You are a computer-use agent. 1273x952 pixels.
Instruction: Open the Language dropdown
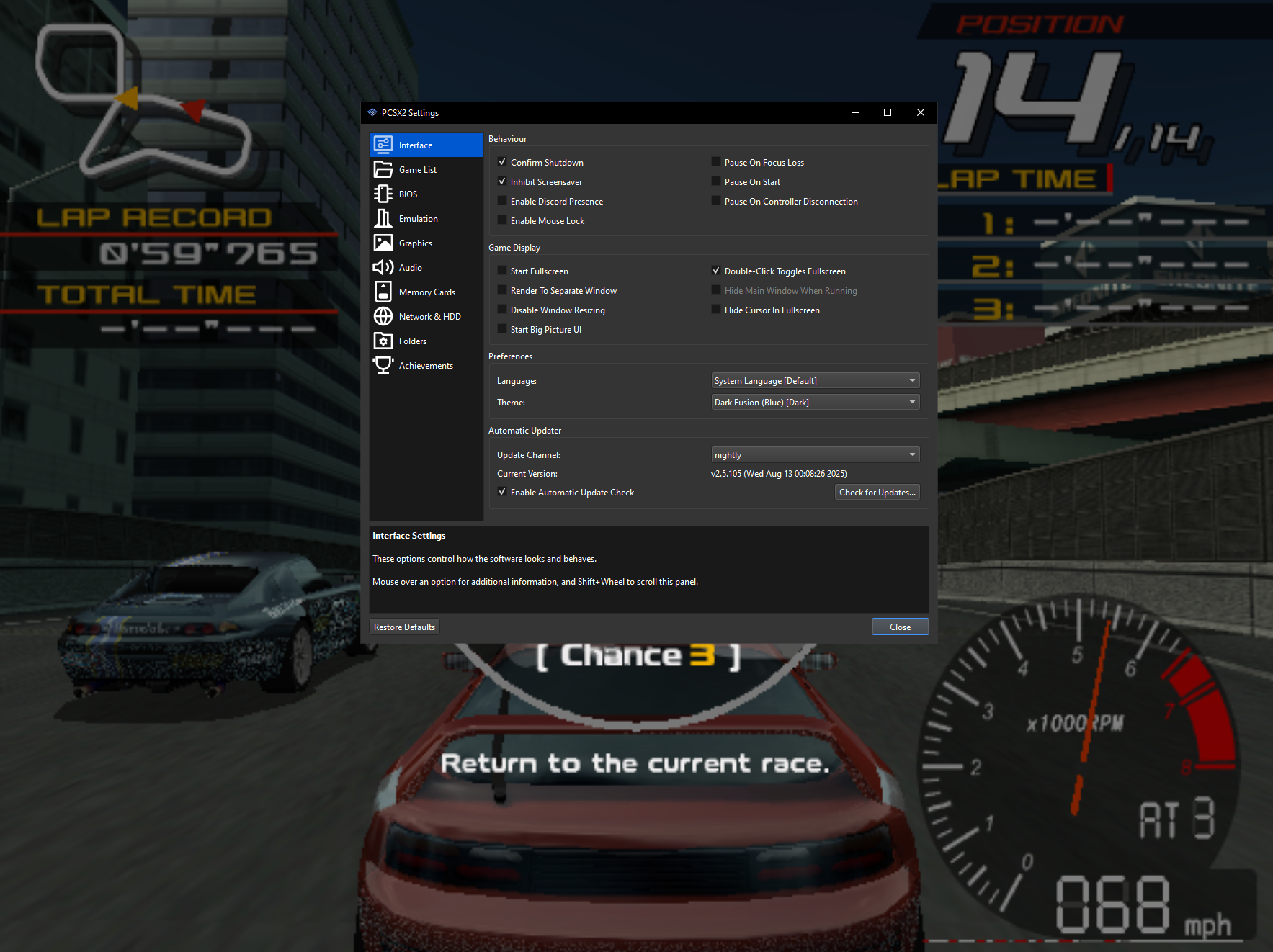(x=816, y=380)
